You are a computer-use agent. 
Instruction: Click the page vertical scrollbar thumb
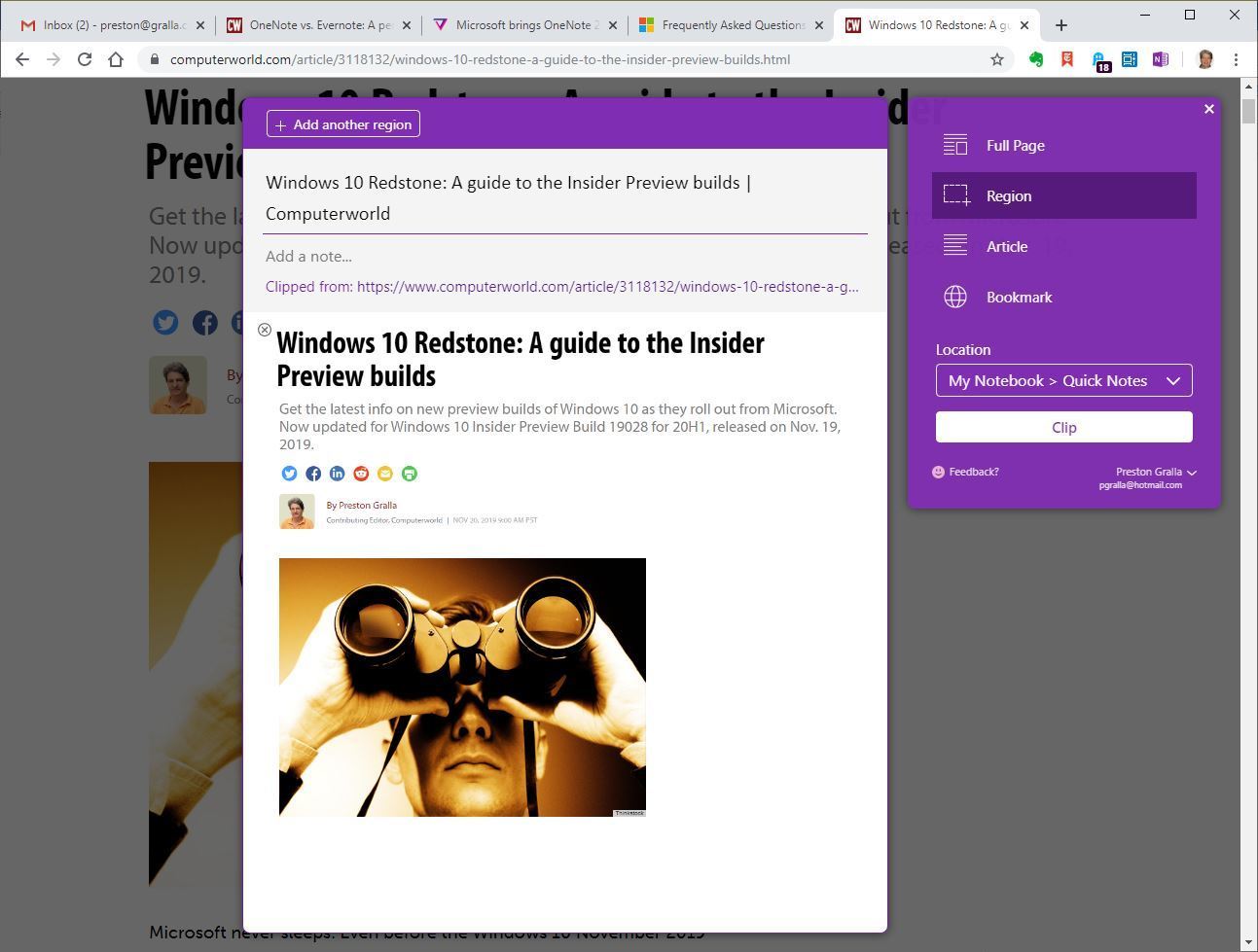point(1249,111)
